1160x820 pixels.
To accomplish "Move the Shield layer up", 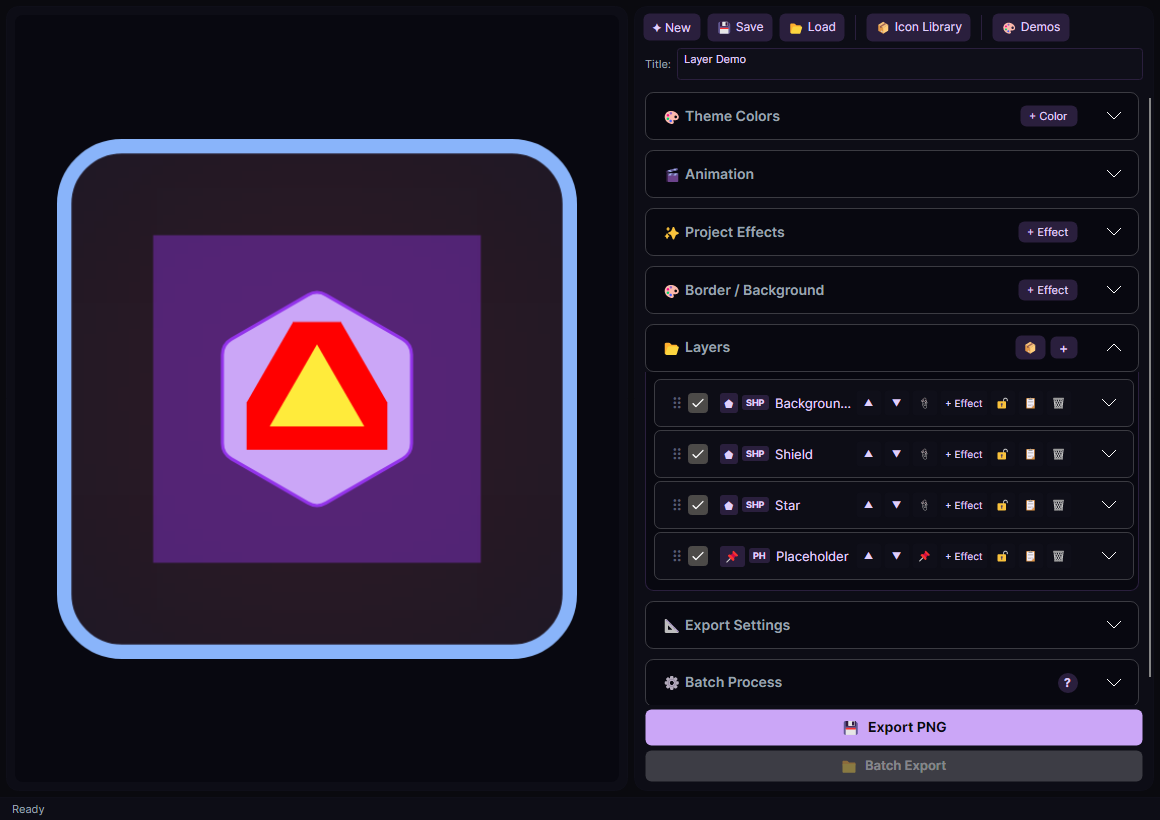I will [868, 454].
